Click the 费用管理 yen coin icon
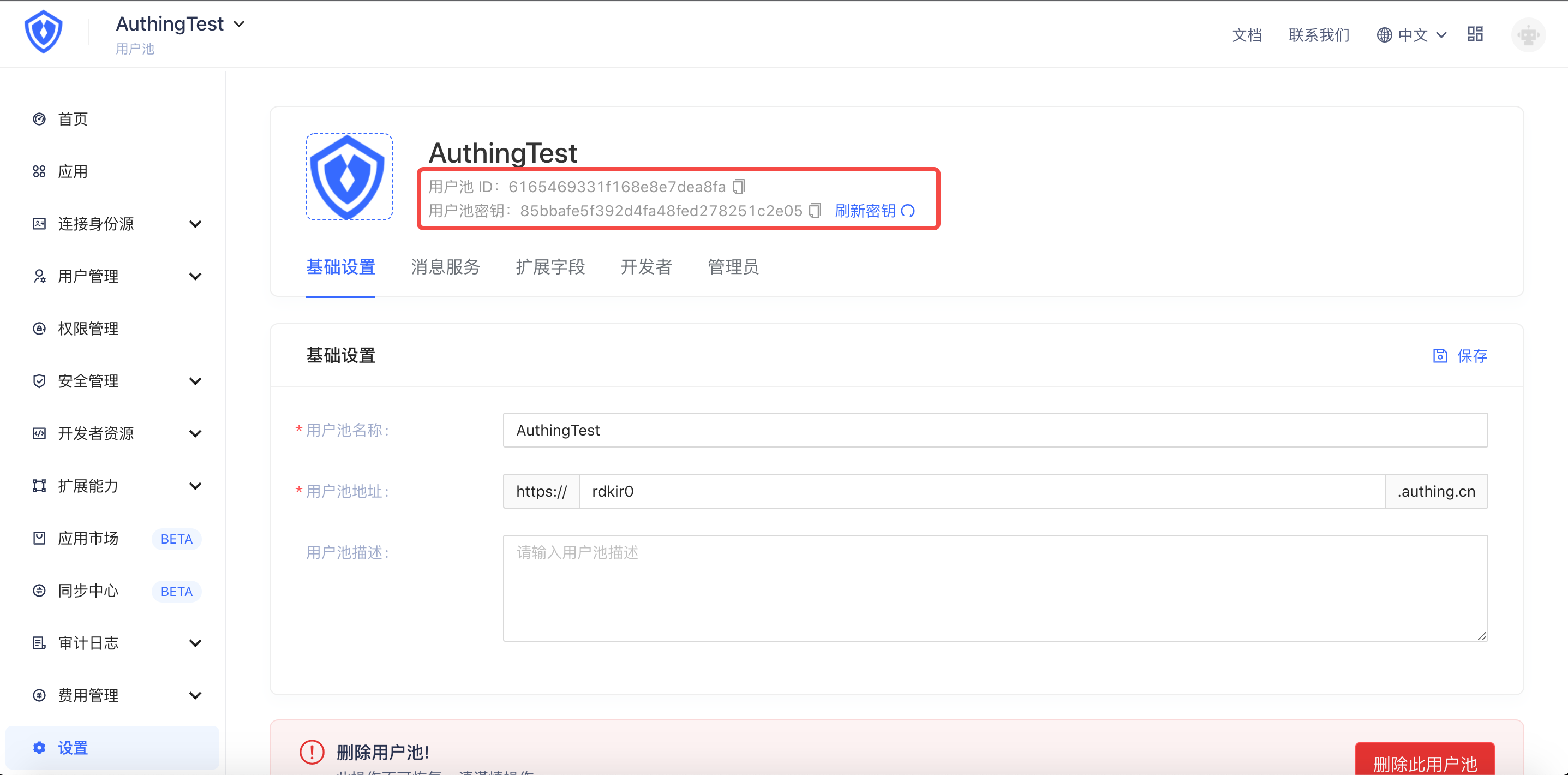 tap(39, 695)
